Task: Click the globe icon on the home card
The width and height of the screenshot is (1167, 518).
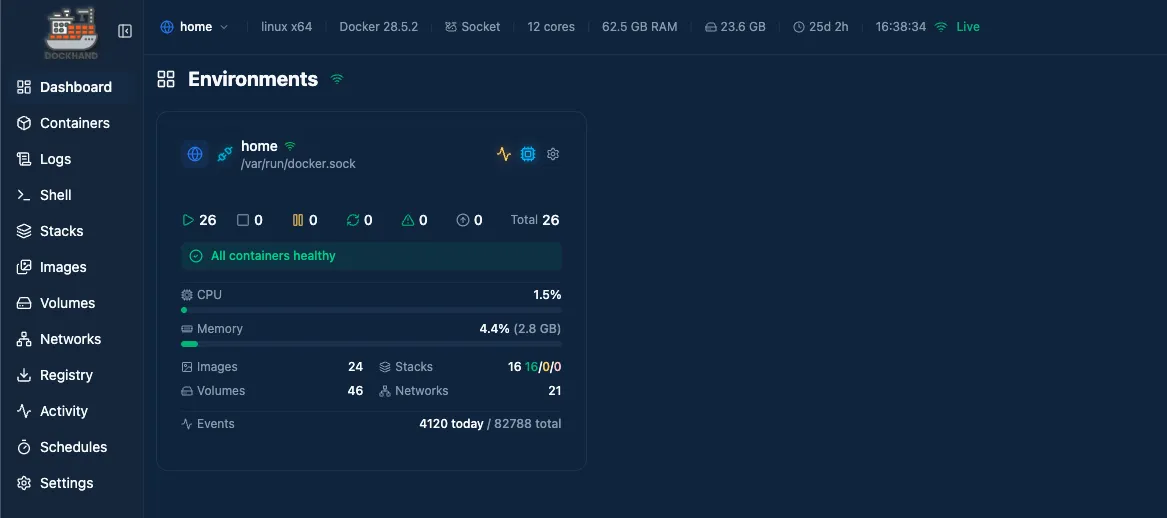Action: point(195,154)
